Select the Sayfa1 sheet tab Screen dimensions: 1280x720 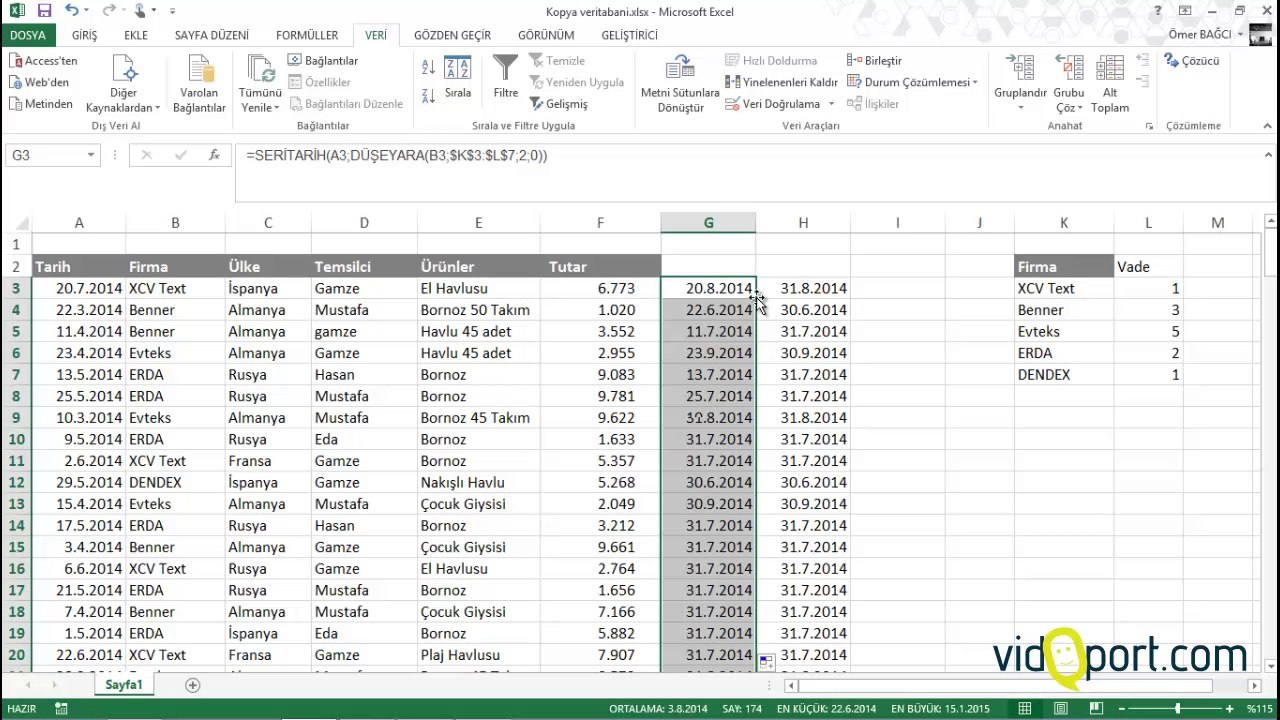(124, 685)
